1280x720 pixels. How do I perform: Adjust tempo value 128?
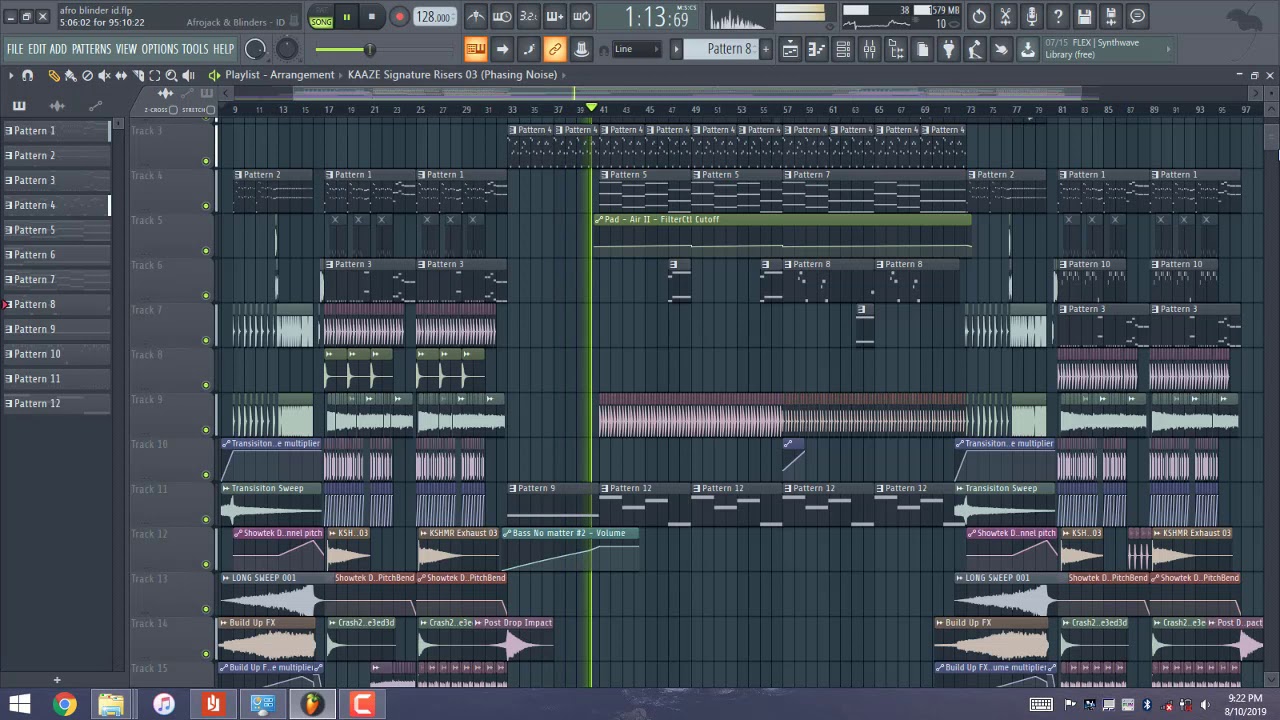point(433,17)
